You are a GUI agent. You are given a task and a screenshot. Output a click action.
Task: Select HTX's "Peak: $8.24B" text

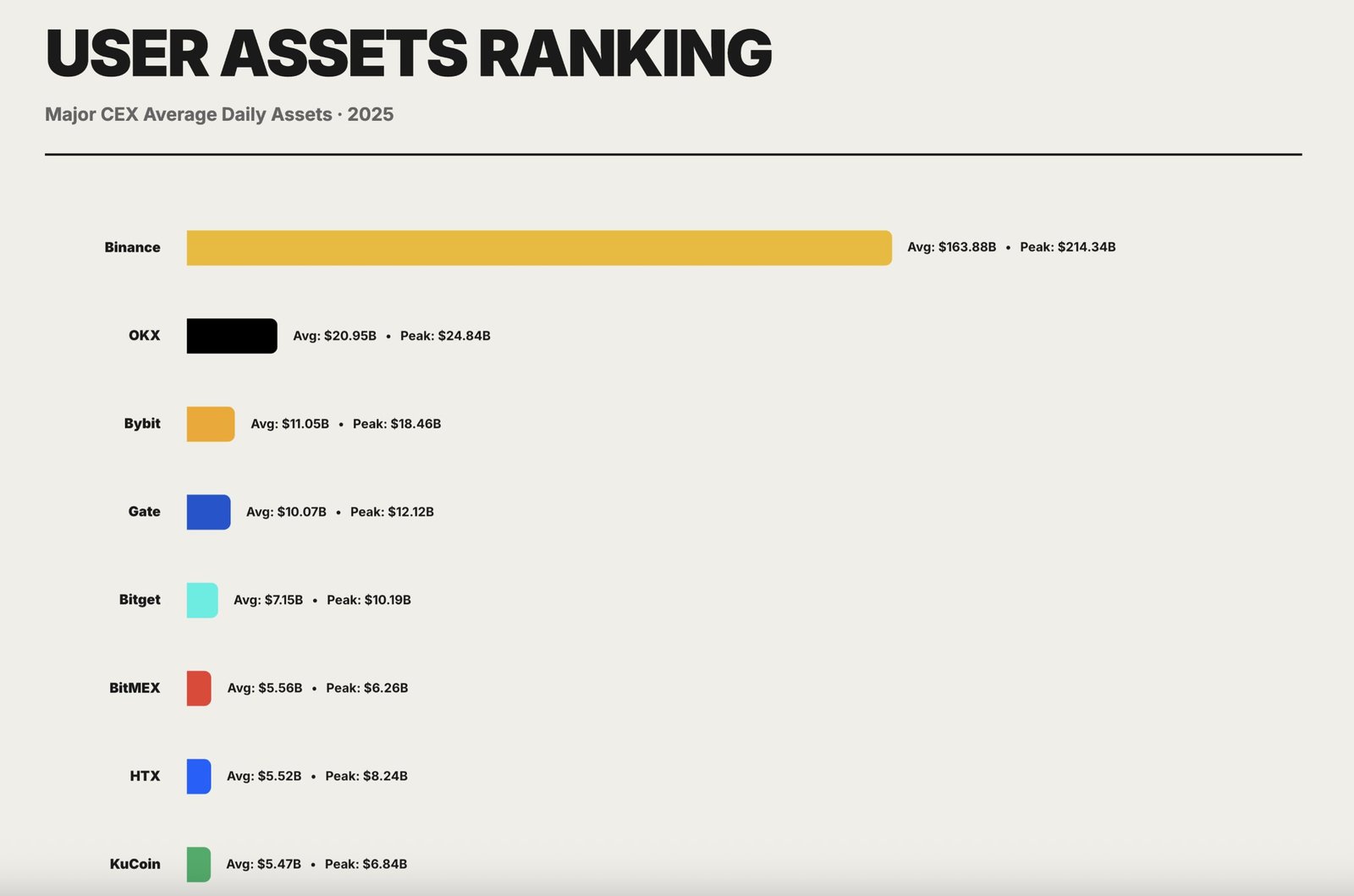[366, 776]
